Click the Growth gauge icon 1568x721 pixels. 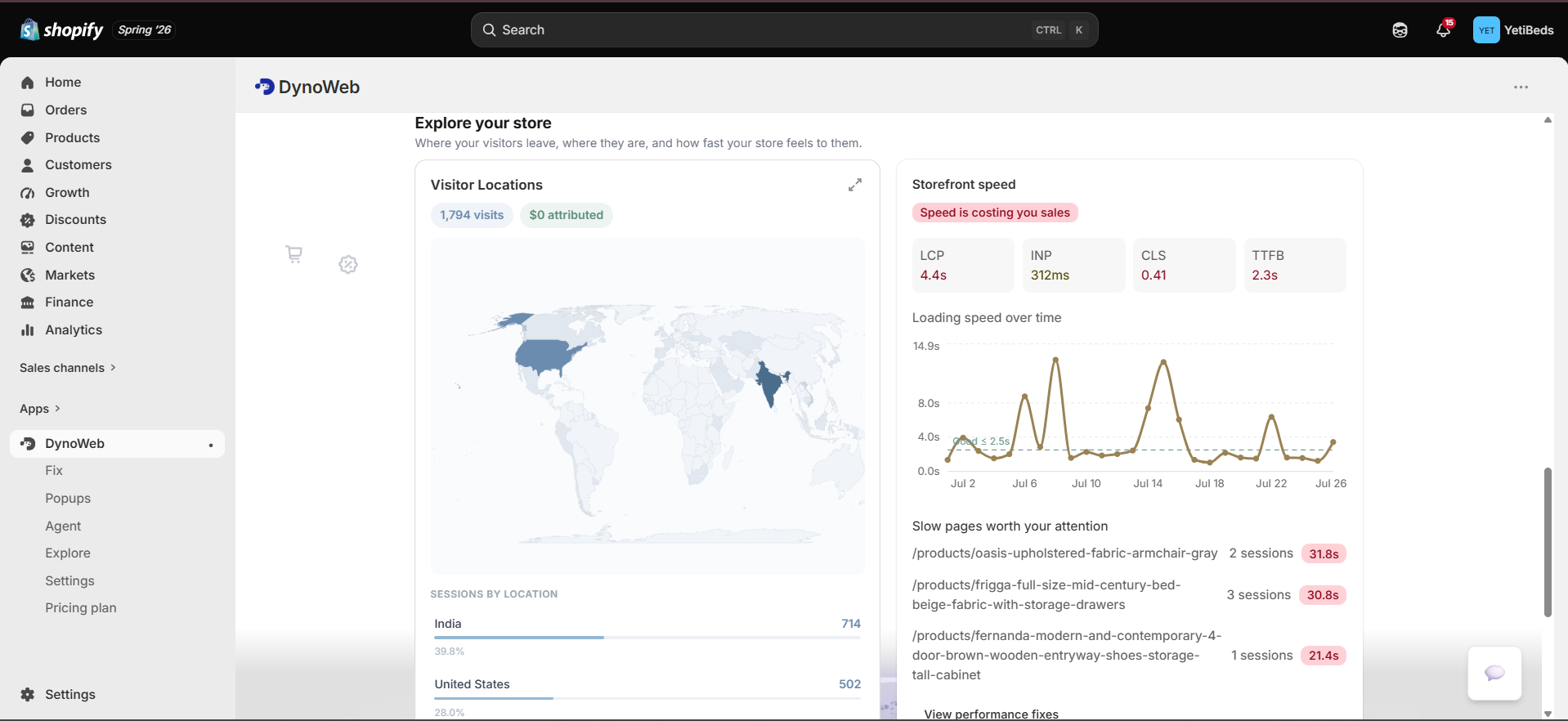[x=28, y=193]
